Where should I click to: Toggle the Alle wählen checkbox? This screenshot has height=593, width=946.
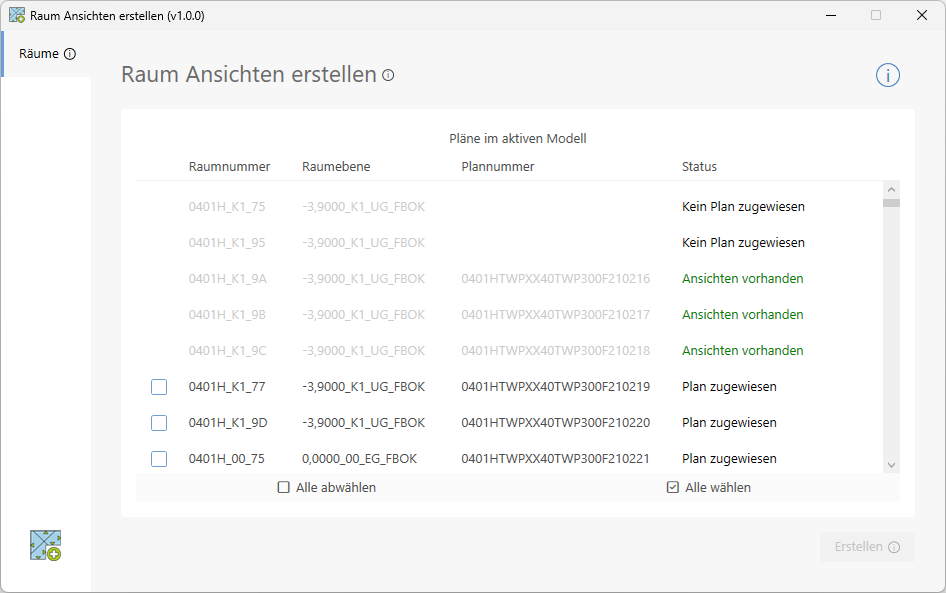(673, 488)
